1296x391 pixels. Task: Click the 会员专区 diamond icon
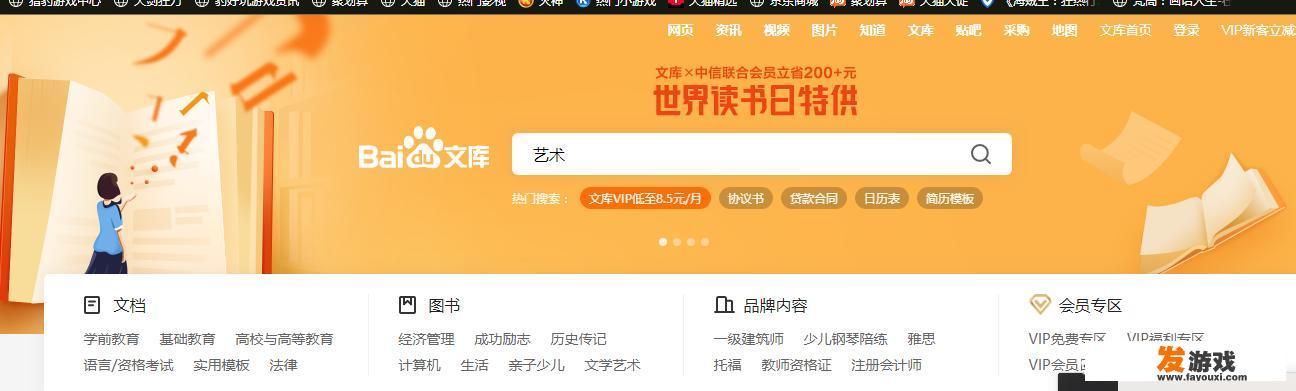pos(1040,305)
